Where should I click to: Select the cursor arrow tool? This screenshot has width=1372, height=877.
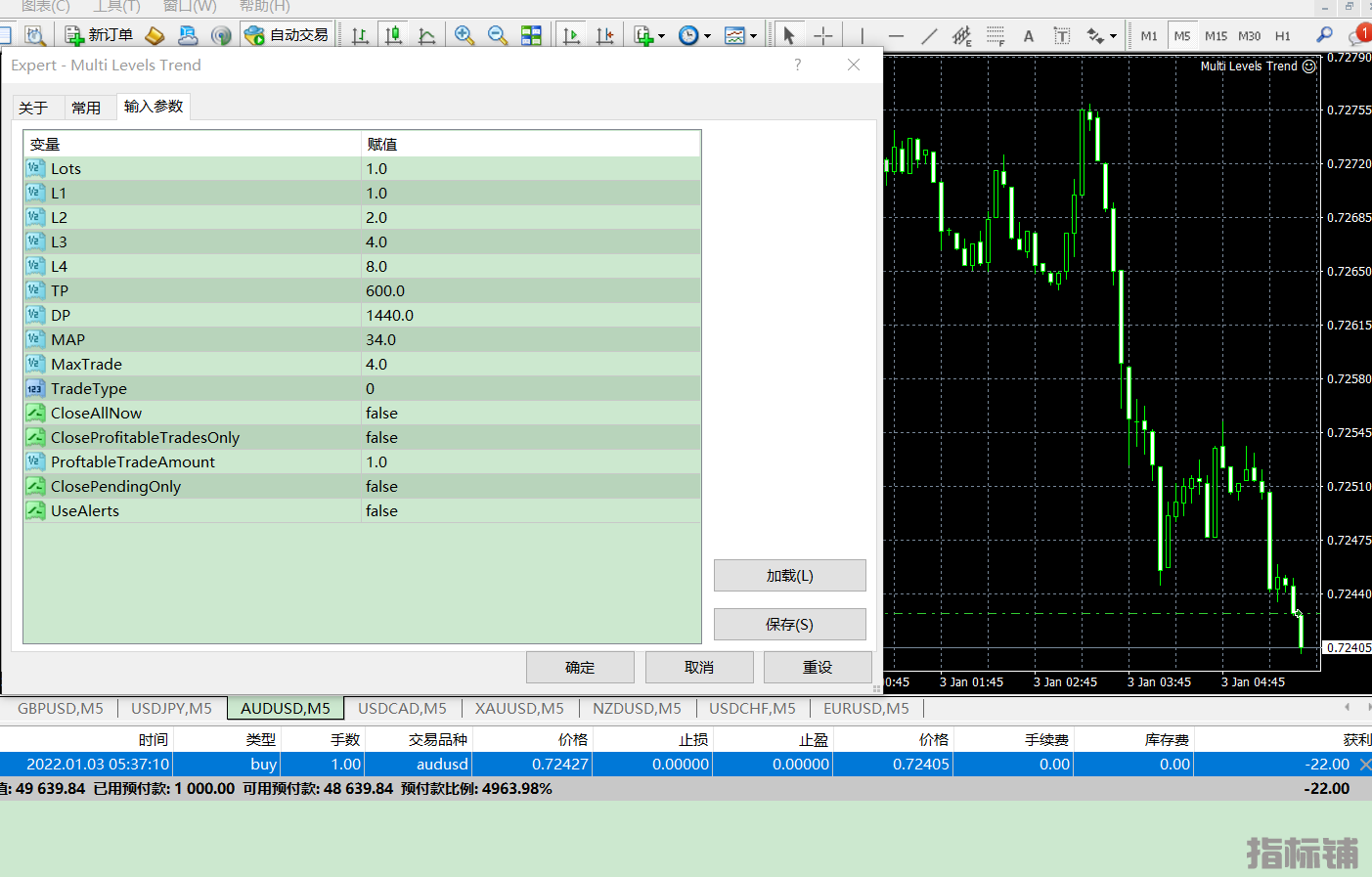click(x=789, y=35)
